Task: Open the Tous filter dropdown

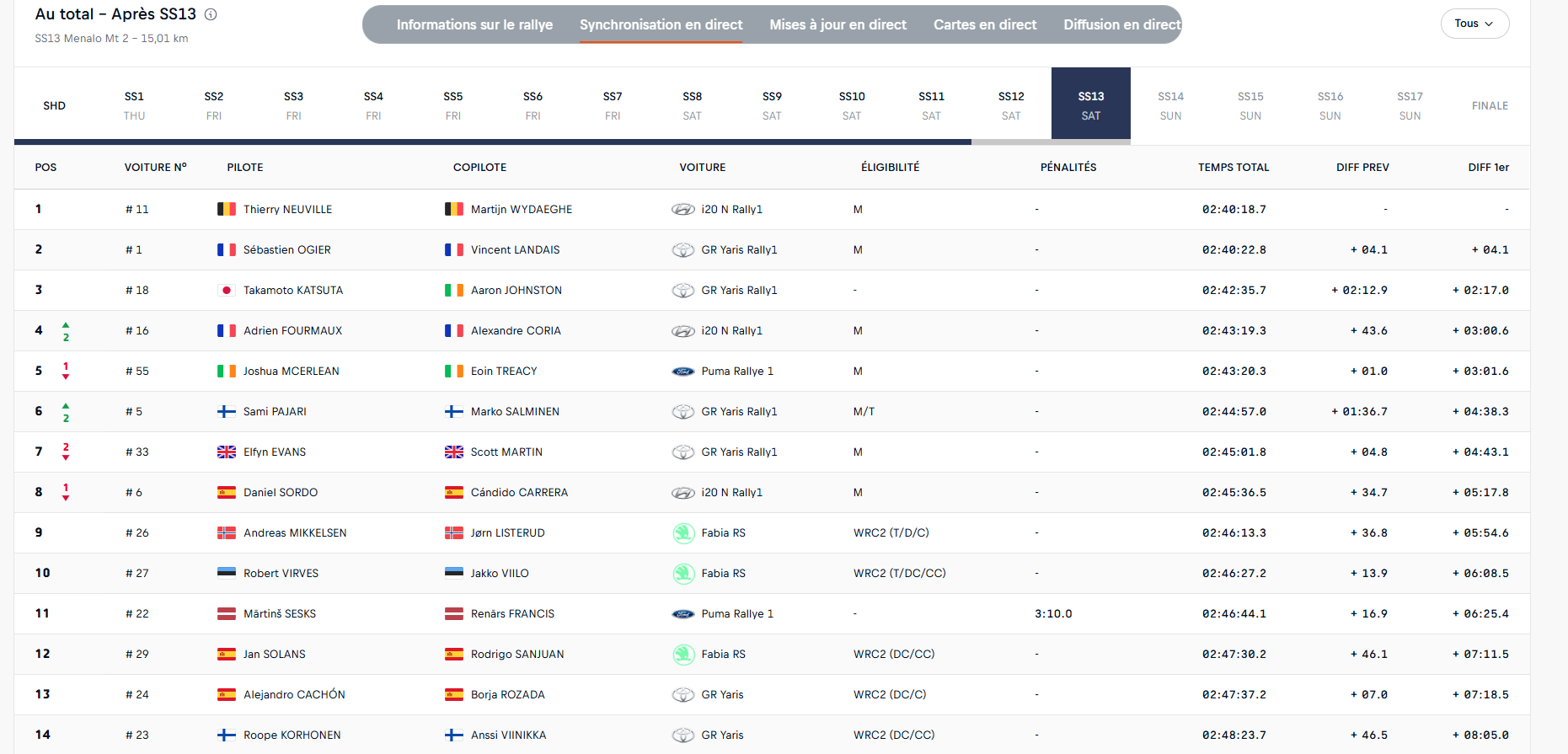Action: (1474, 24)
